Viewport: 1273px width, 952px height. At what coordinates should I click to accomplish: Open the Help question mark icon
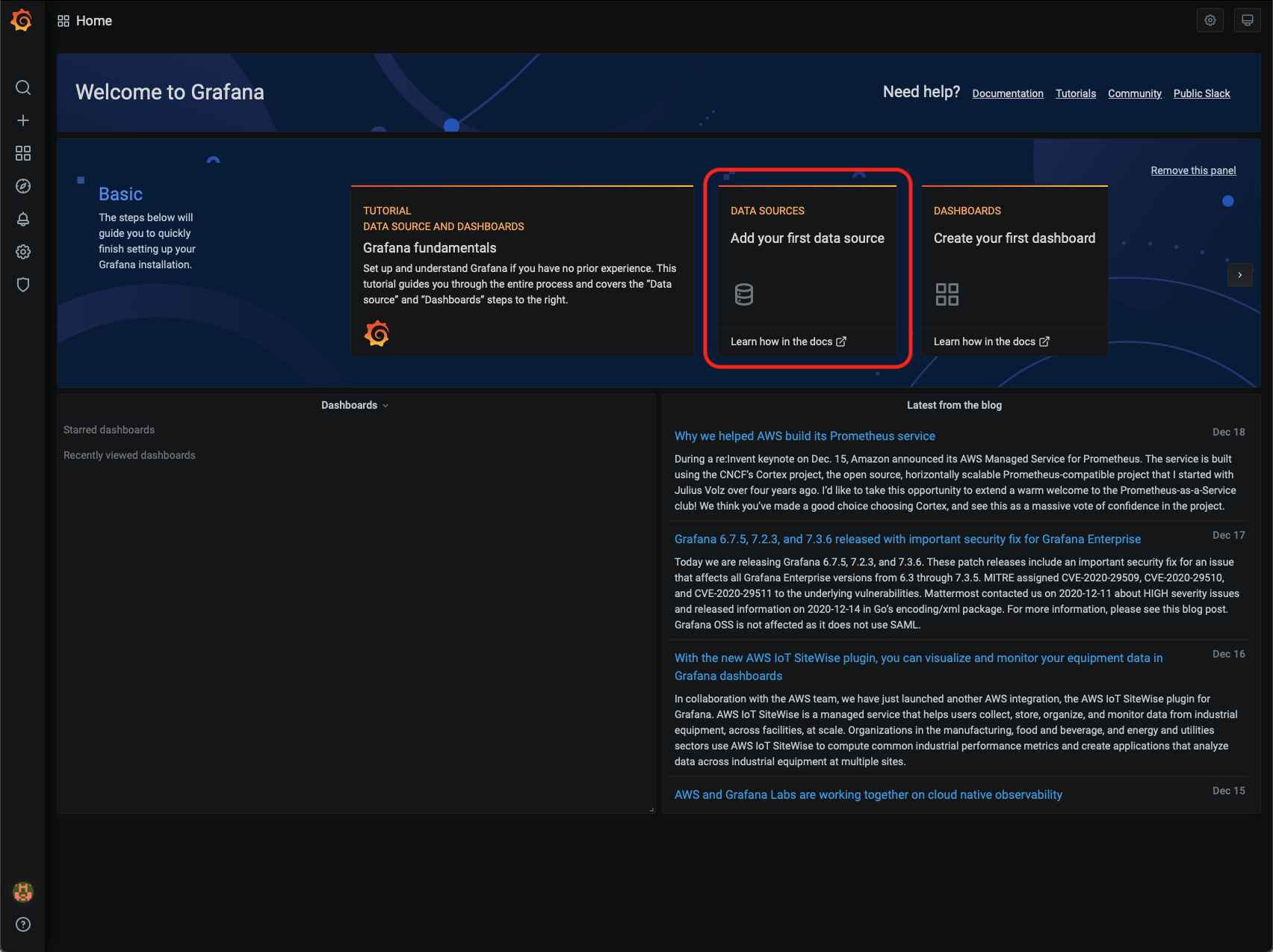[23, 924]
